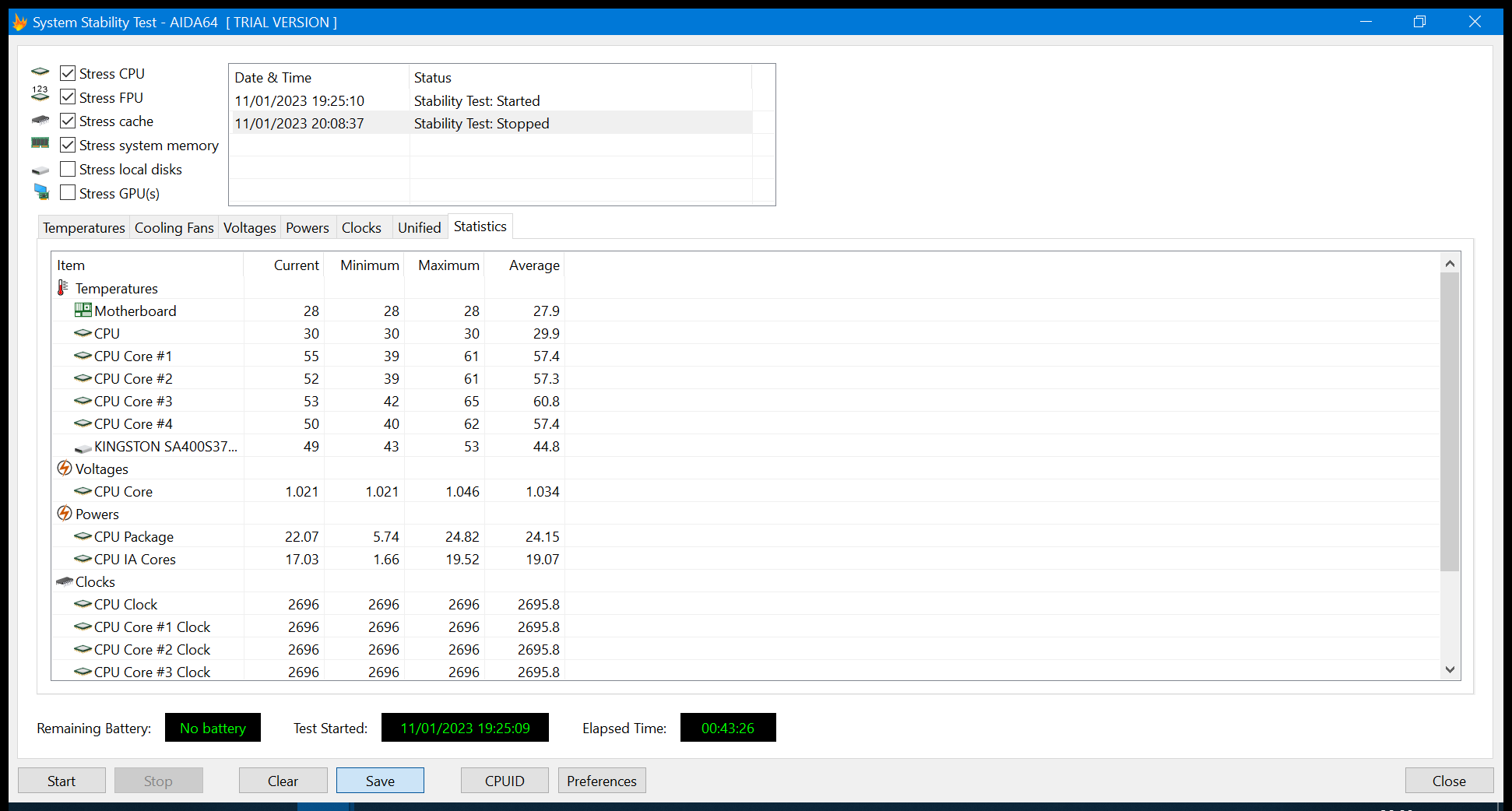Click the Motherboard row icon
The height and width of the screenshot is (811, 1512).
pos(83,310)
